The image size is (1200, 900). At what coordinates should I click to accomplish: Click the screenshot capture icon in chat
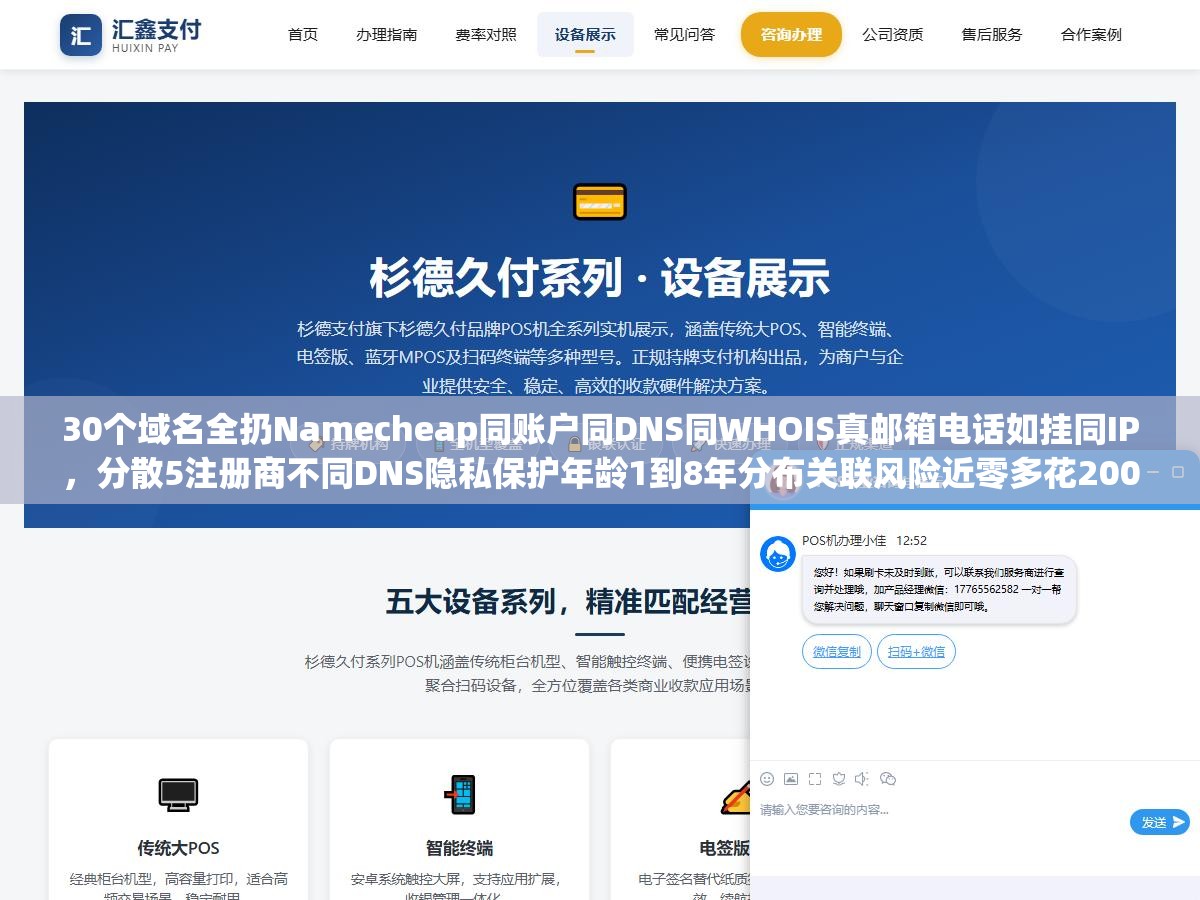point(815,779)
